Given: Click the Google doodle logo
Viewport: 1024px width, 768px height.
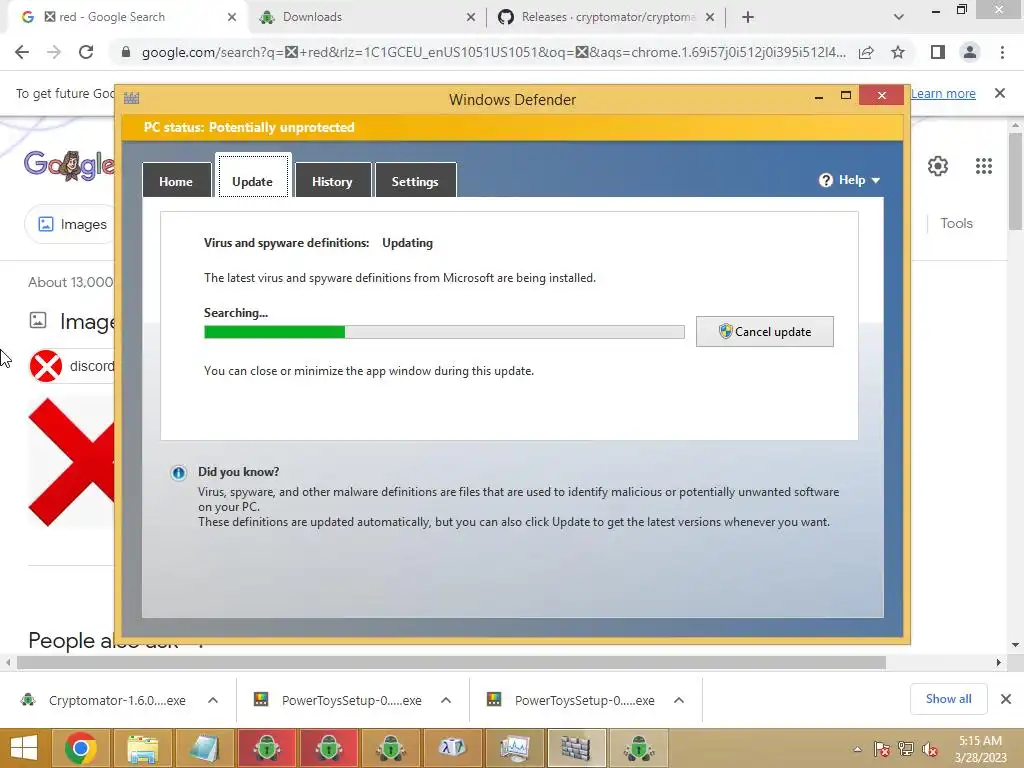Looking at the screenshot, I should (x=69, y=165).
